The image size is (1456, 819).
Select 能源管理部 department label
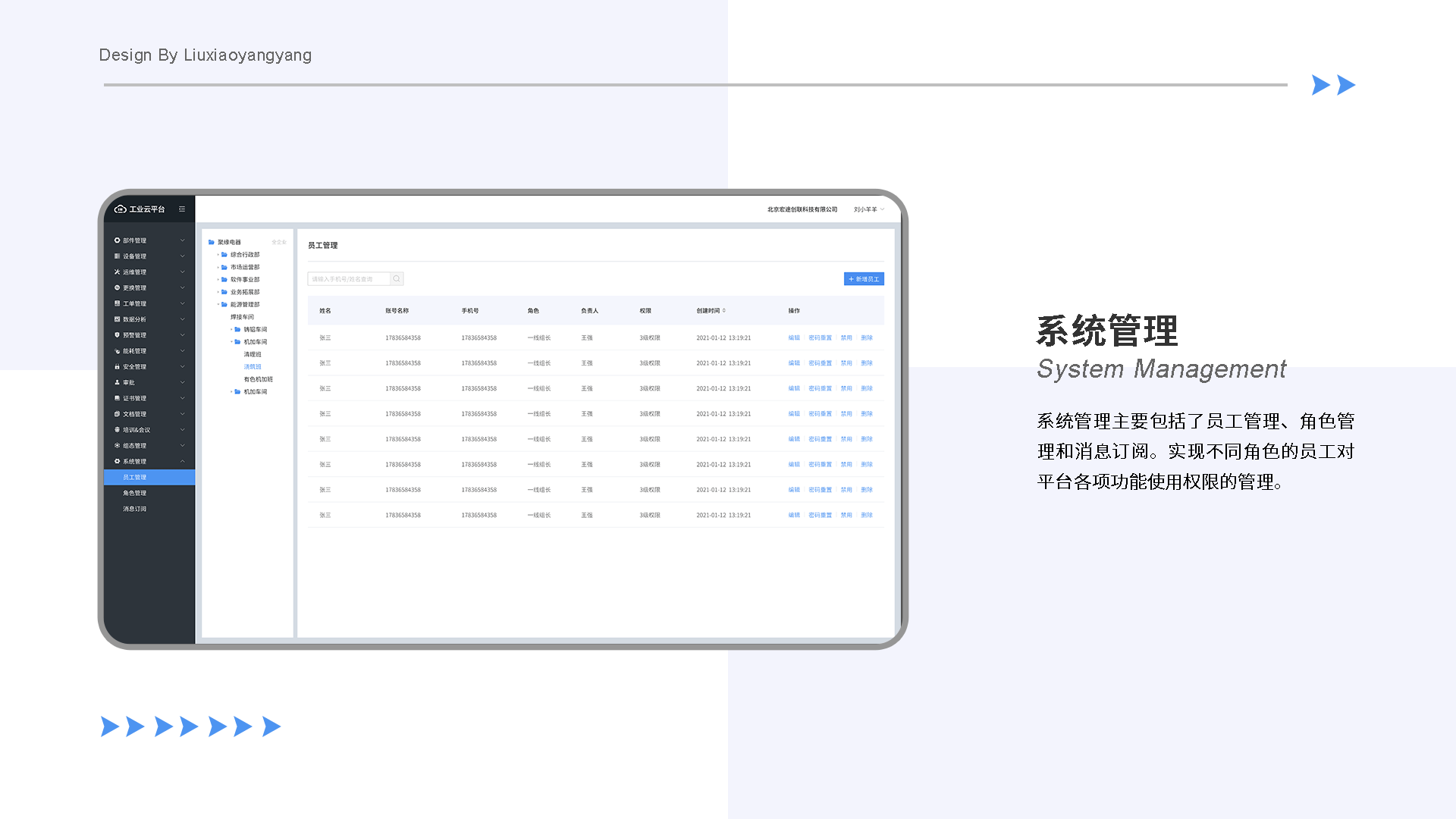(245, 305)
